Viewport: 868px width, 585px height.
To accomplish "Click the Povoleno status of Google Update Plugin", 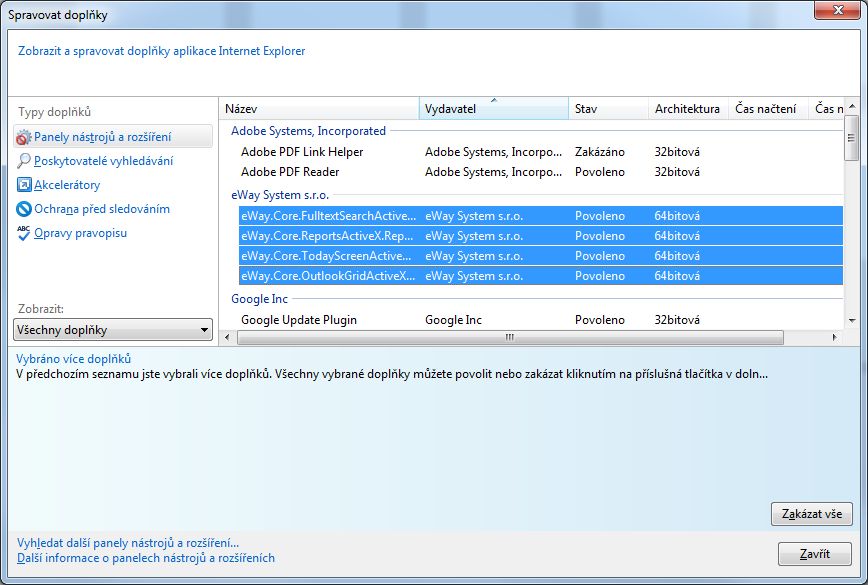I will [x=600, y=320].
